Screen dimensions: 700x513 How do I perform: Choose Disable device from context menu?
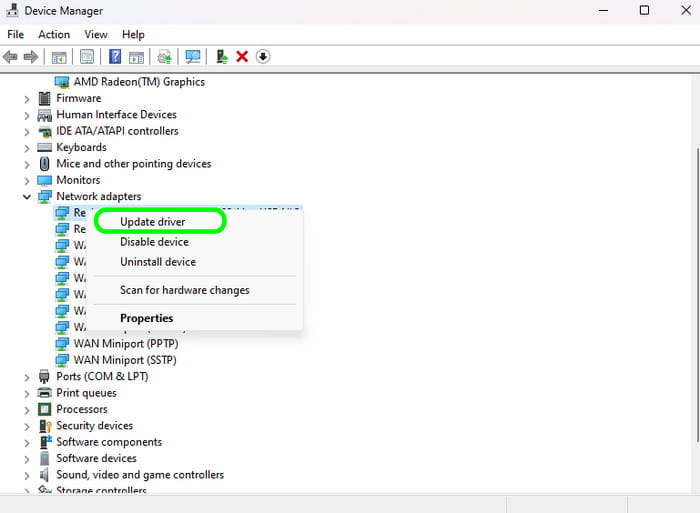pos(154,242)
